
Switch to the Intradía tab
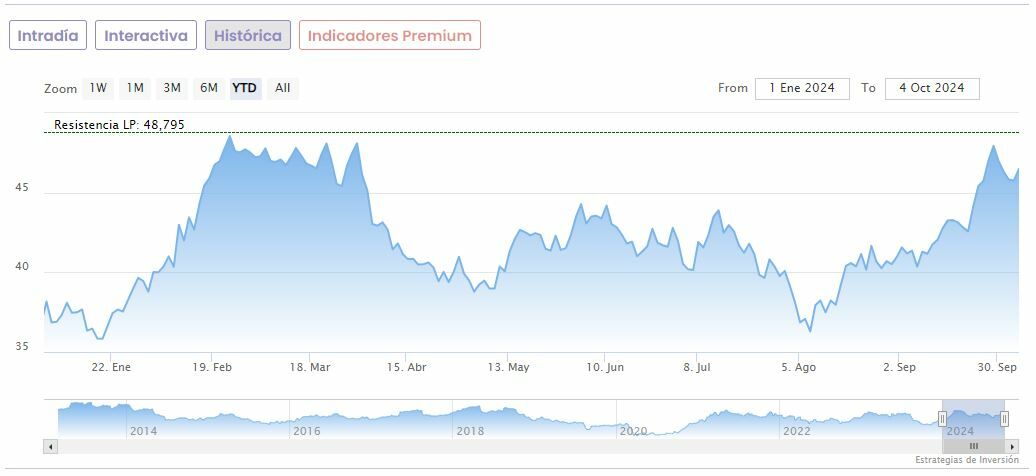coord(48,36)
